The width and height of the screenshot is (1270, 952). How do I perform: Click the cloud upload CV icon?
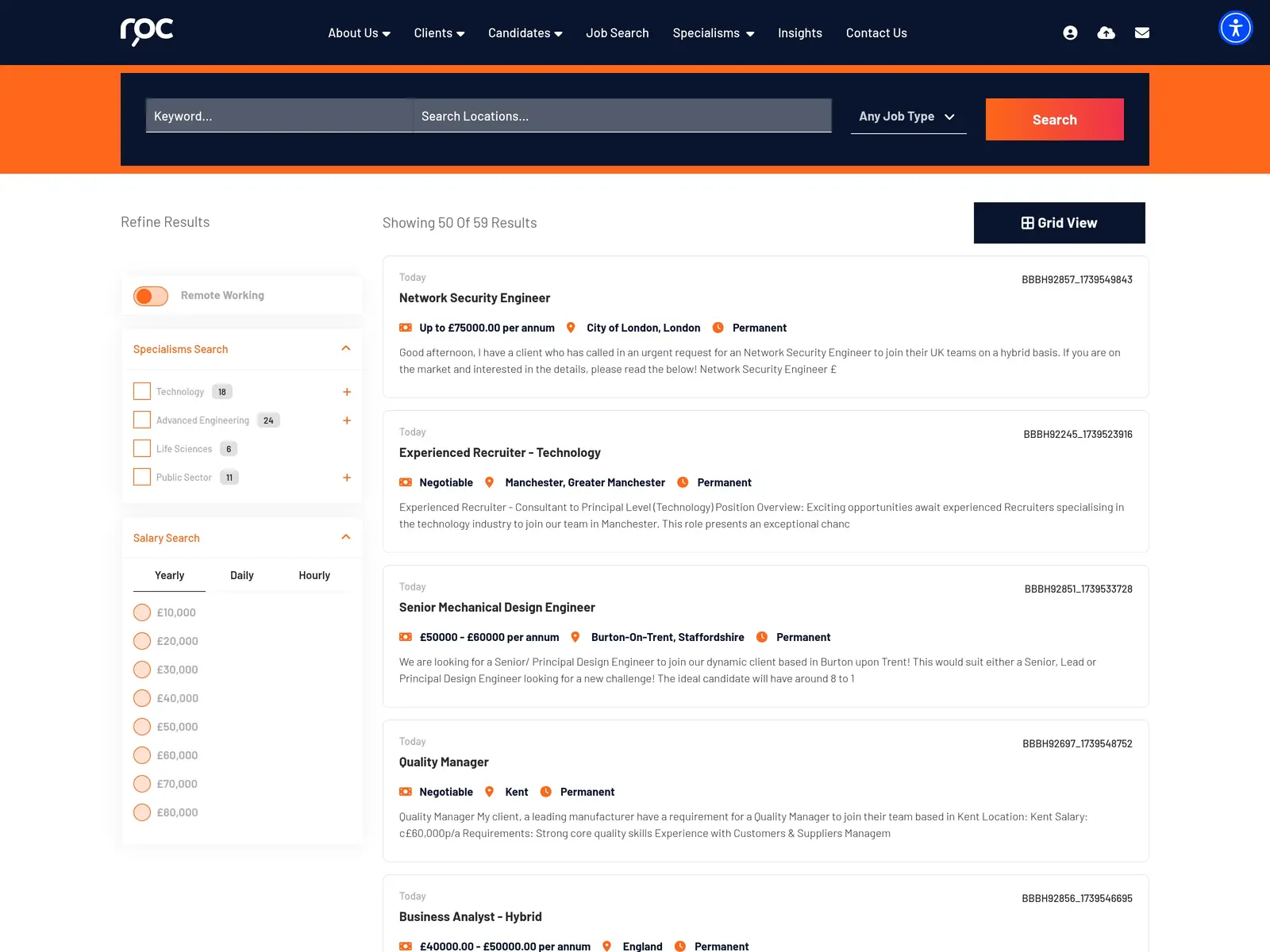tap(1106, 33)
